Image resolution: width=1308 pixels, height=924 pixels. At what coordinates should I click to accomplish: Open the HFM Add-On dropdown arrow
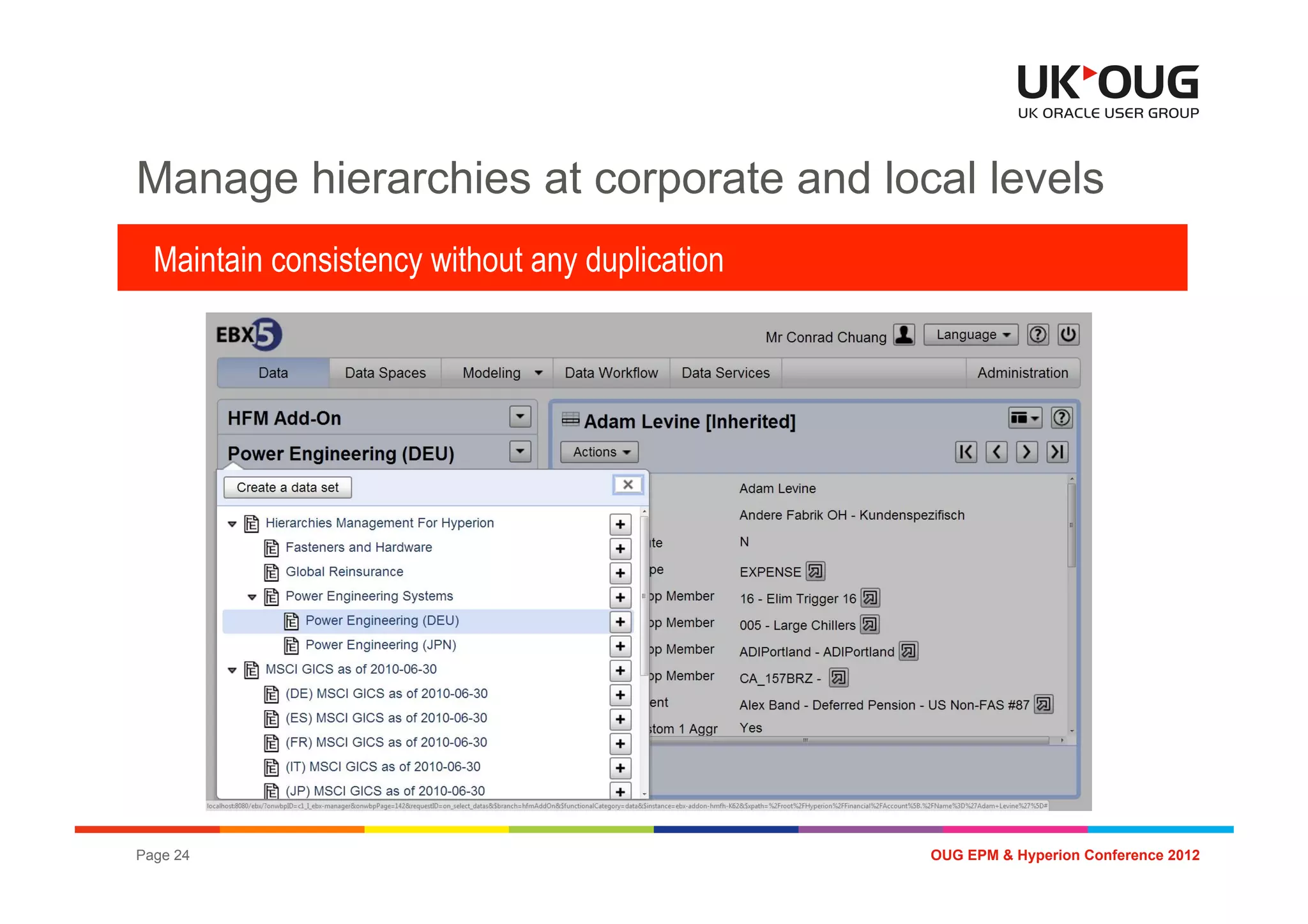pos(521,417)
